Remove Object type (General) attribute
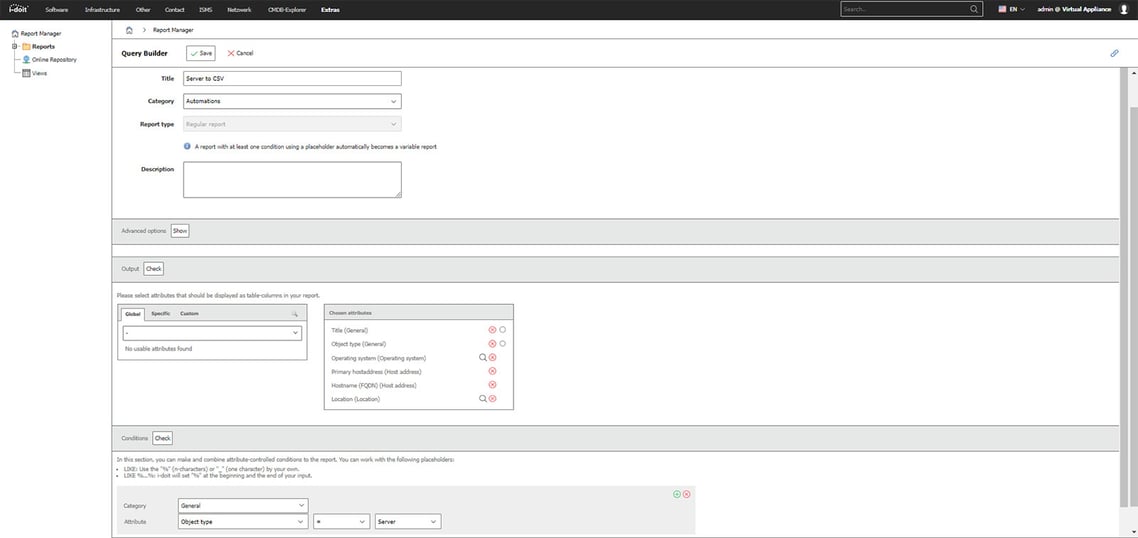The height and width of the screenshot is (538, 1138). tap(492, 343)
